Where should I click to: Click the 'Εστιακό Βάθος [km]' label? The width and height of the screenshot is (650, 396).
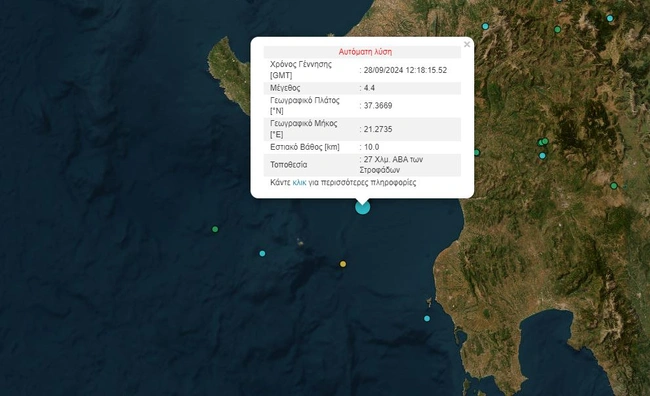305,147
